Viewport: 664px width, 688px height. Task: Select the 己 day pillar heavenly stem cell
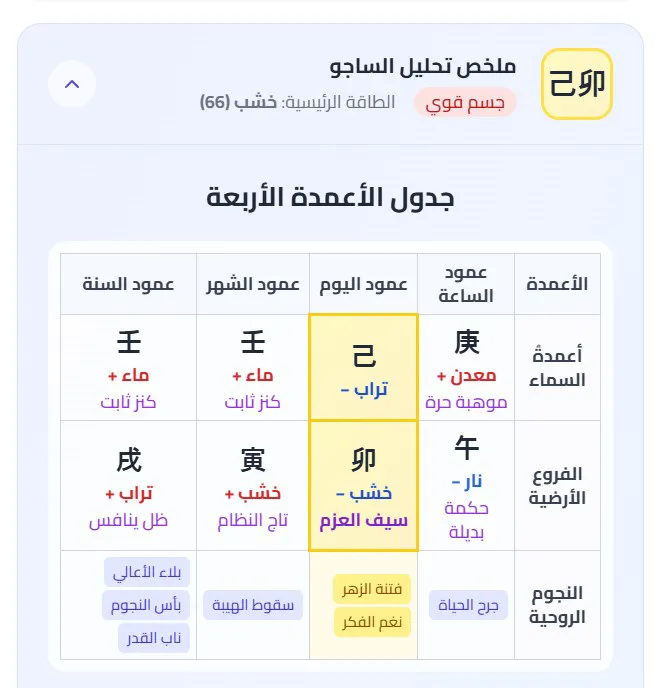pos(363,367)
